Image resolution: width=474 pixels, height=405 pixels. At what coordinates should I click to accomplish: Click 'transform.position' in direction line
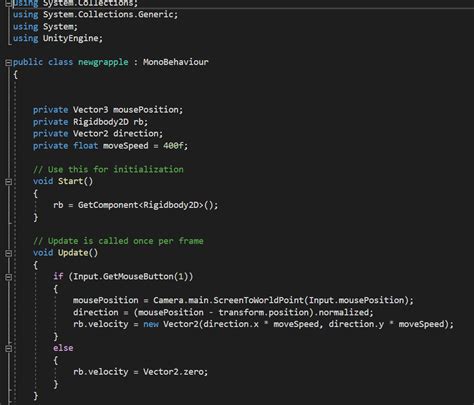point(264,313)
